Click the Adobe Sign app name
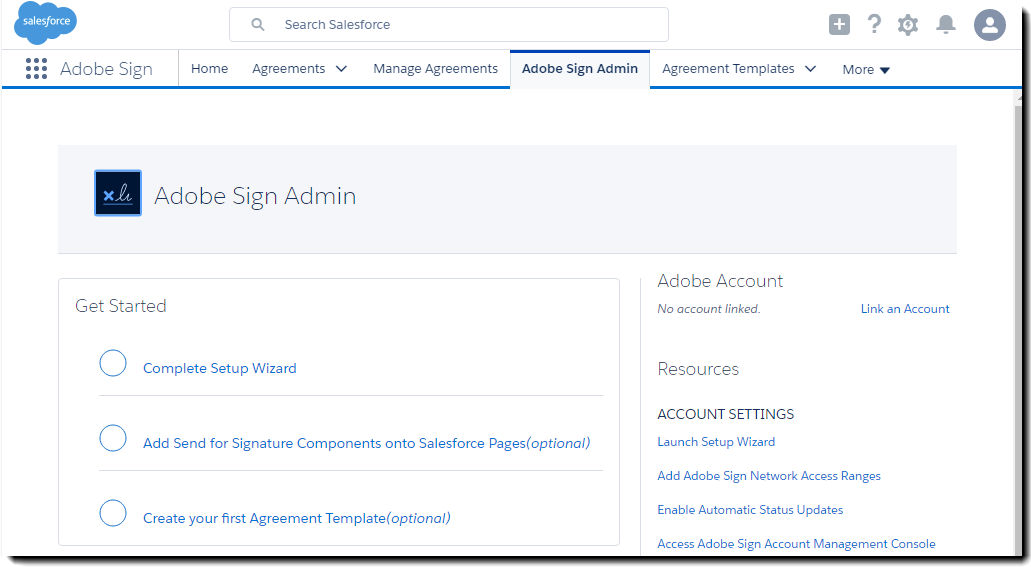Screen dimensions: 1031x567 point(106,69)
